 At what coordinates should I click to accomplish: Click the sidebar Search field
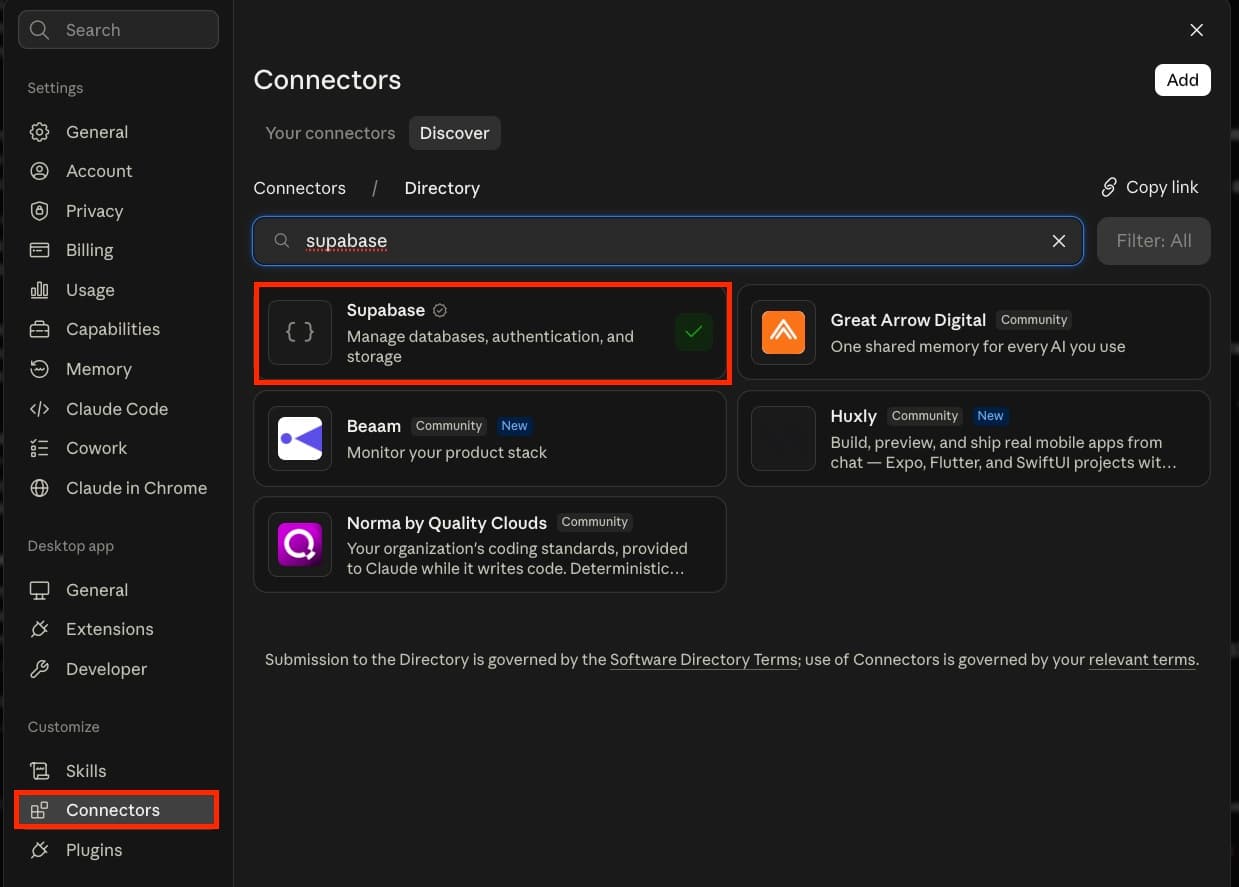118,30
